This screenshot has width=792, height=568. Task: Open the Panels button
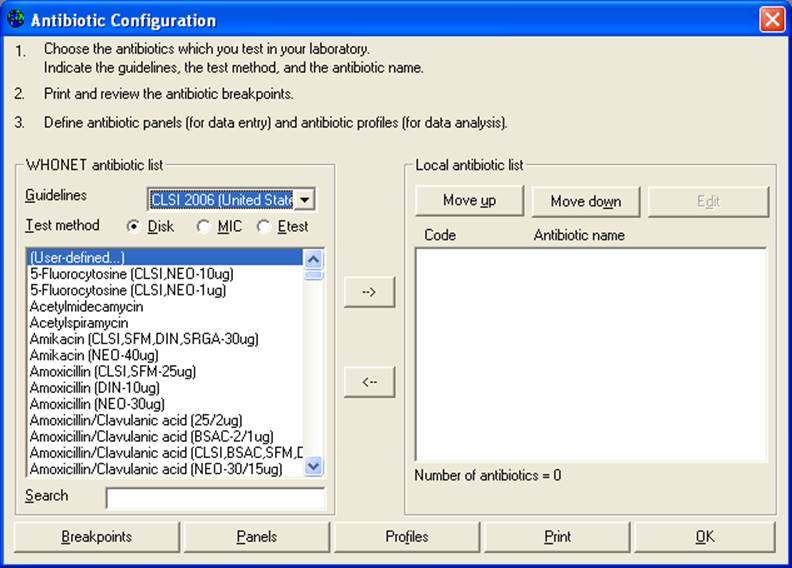(x=257, y=537)
